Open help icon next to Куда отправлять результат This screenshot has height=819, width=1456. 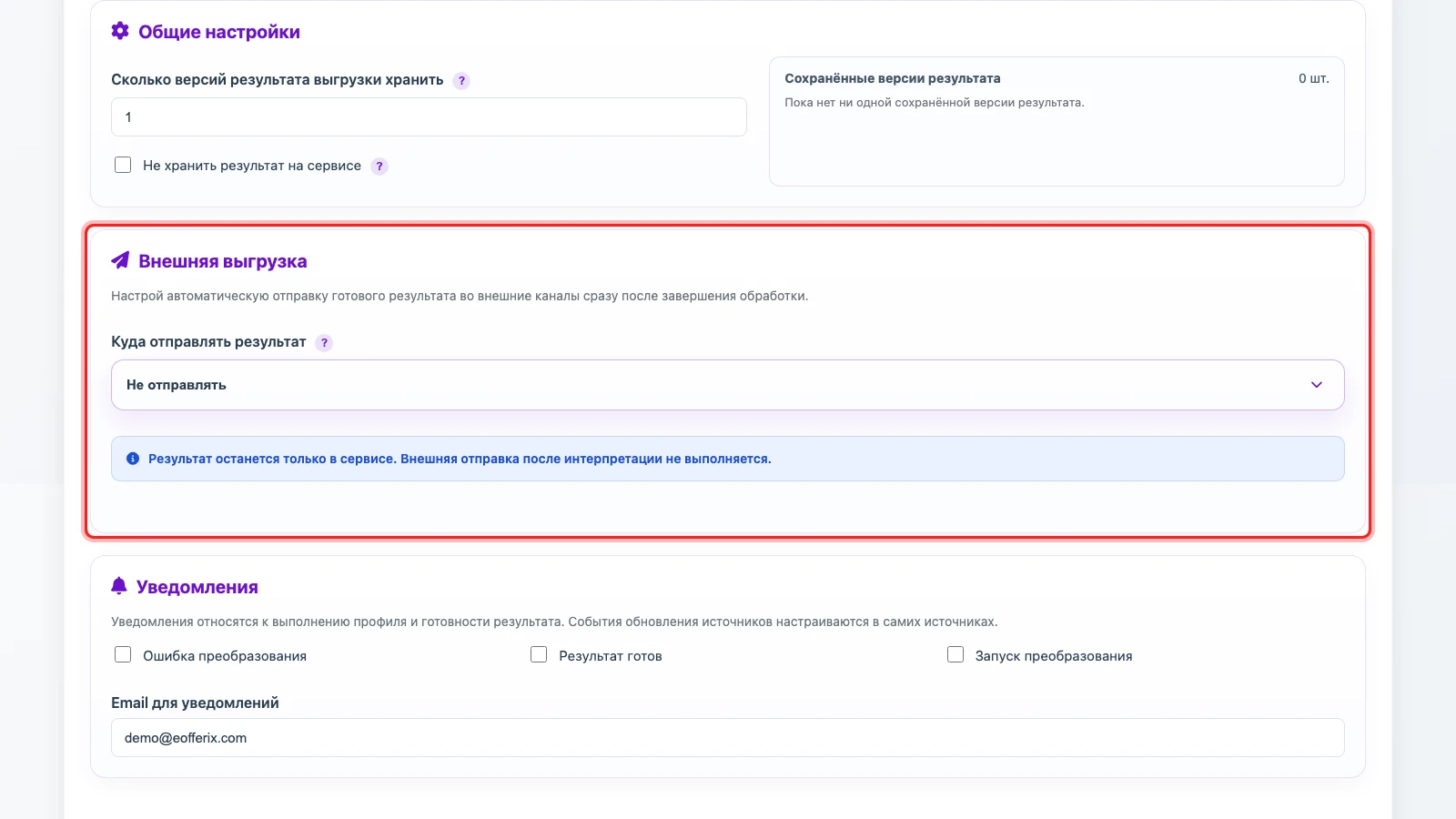point(324,343)
